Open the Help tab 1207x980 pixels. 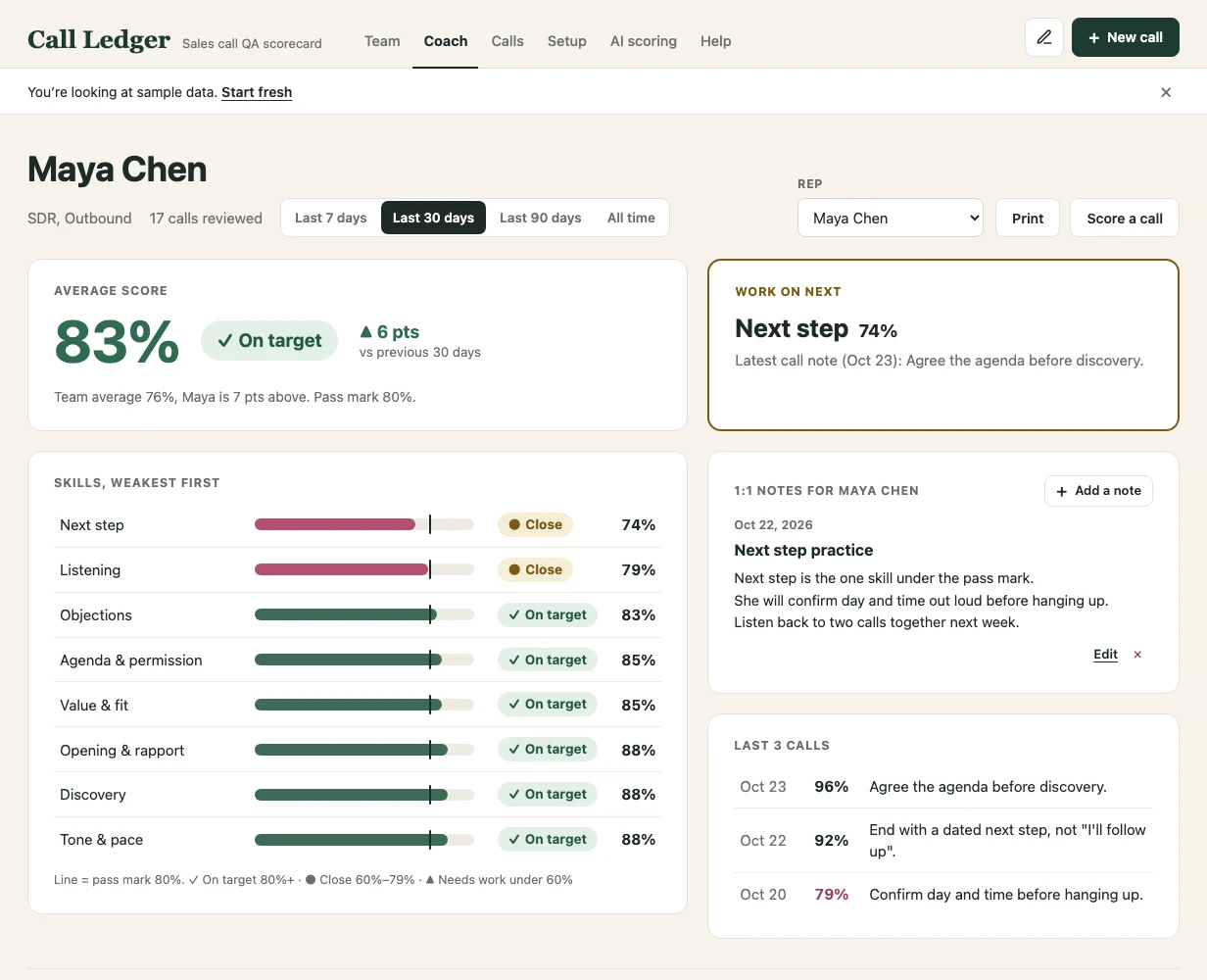716,41
